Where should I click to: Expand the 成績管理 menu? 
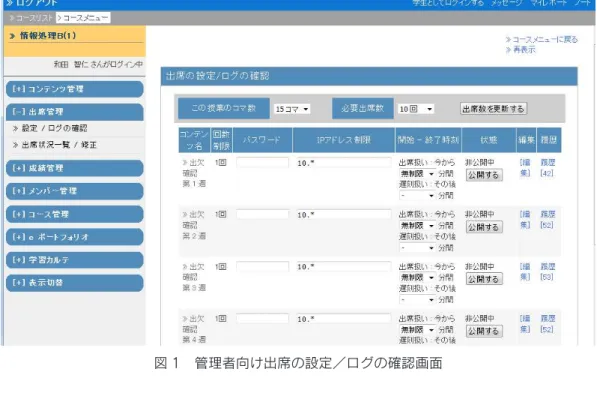tap(75, 168)
